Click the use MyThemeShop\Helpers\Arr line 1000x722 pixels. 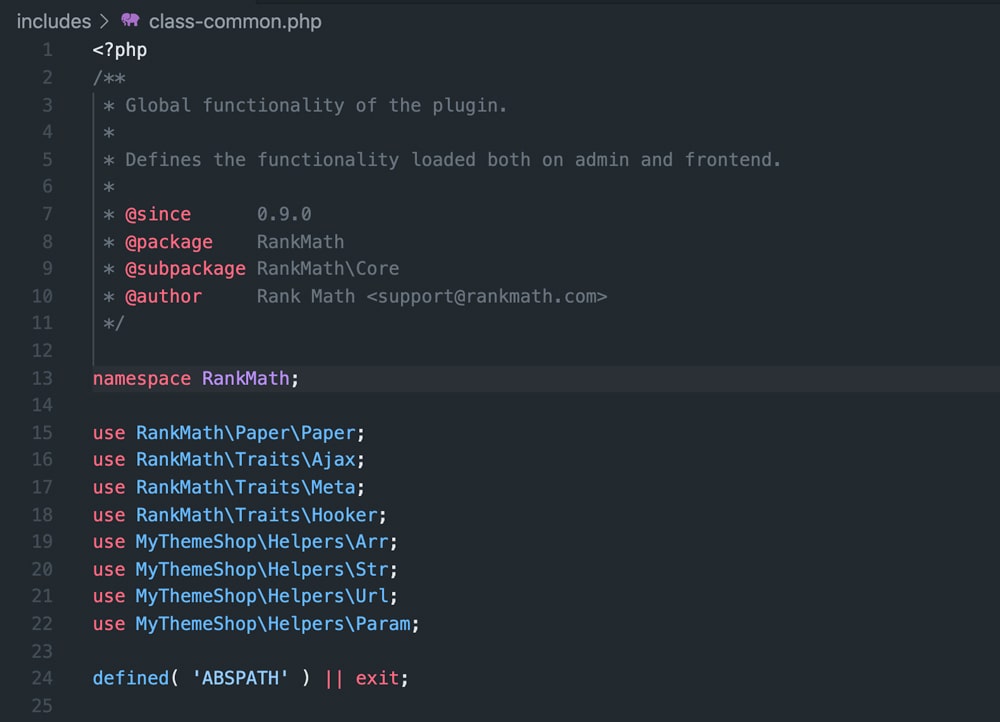pyautogui.click(x=246, y=541)
